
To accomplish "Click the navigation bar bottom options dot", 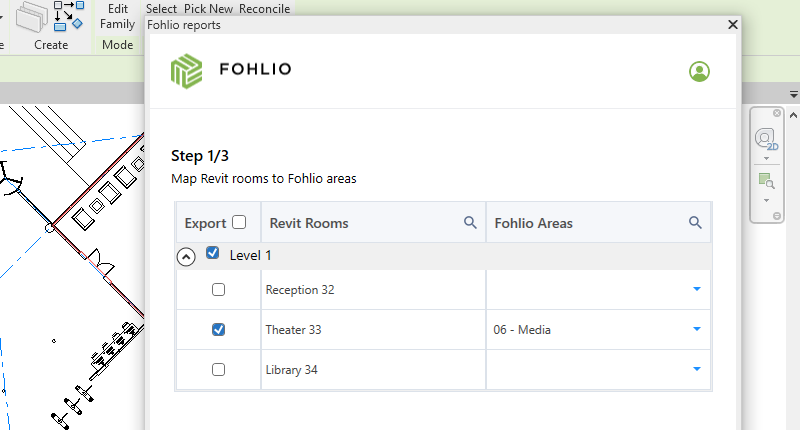I will (777, 216).
